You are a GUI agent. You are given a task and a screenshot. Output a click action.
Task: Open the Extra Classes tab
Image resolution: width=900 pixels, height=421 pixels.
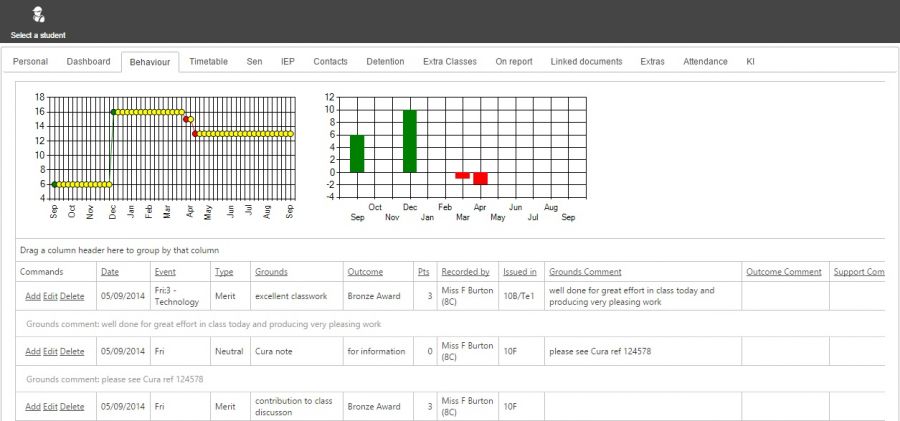coord(449,61)
